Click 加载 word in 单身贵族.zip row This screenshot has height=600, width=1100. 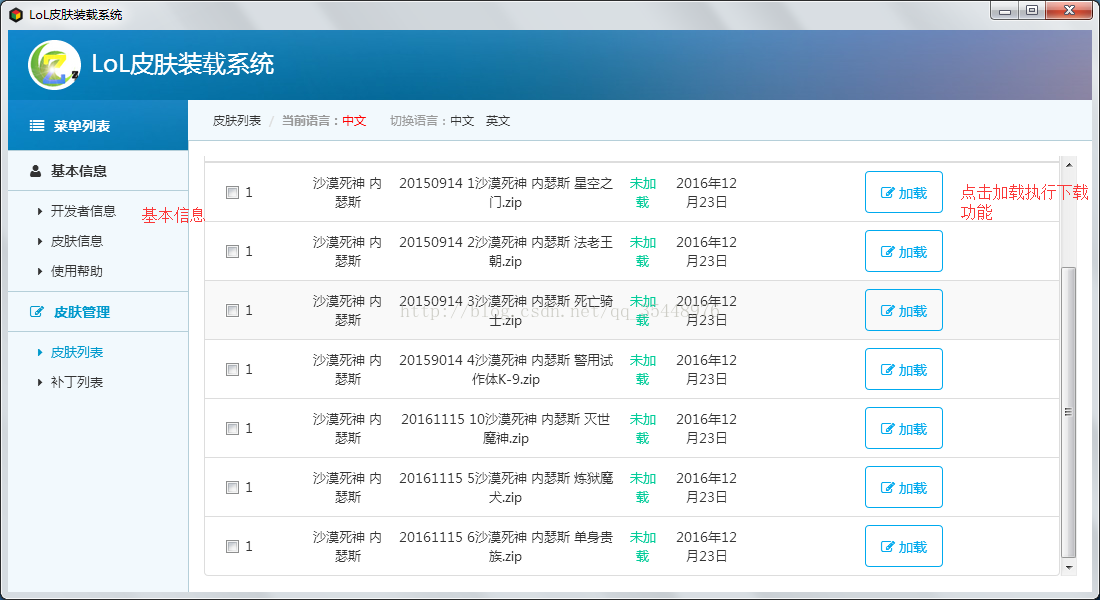tap(913, 547)
